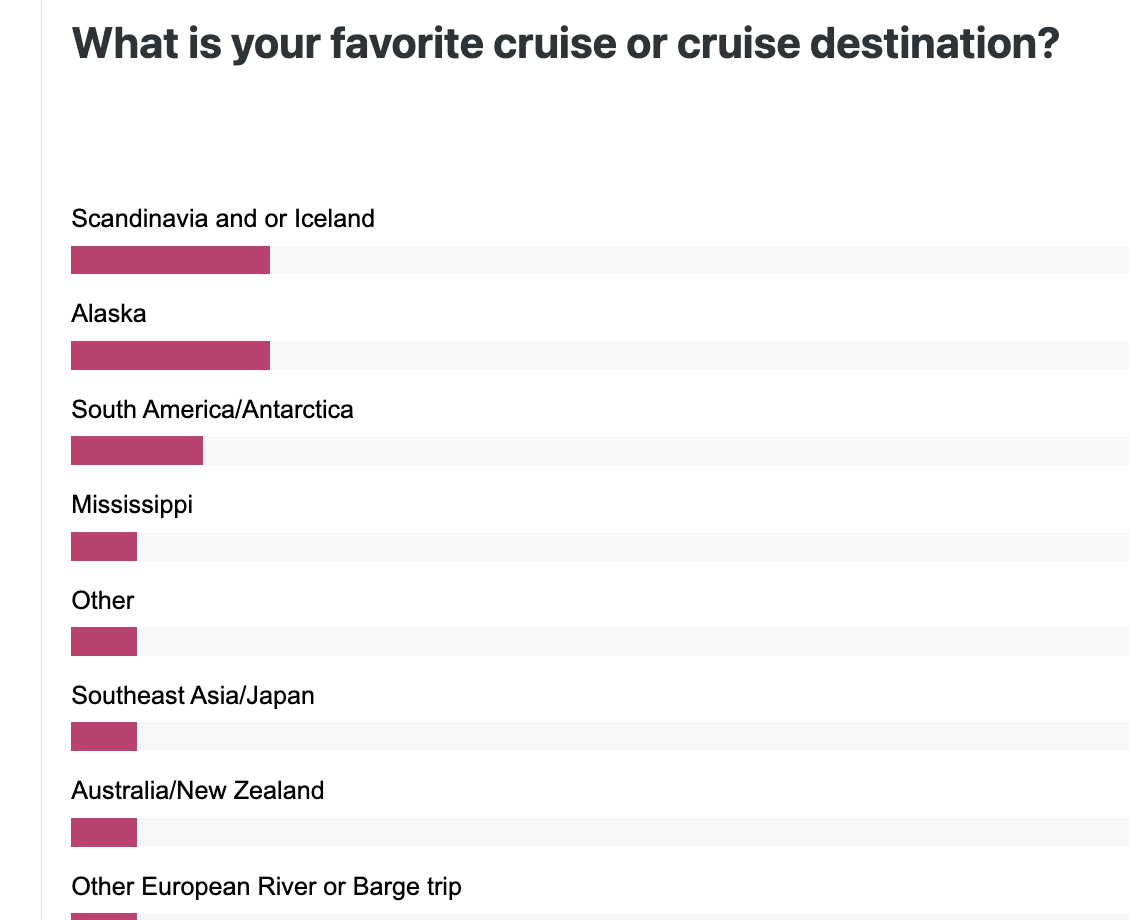Click the Scandinavia and or Iceland result bar

(x=170, y=260)
